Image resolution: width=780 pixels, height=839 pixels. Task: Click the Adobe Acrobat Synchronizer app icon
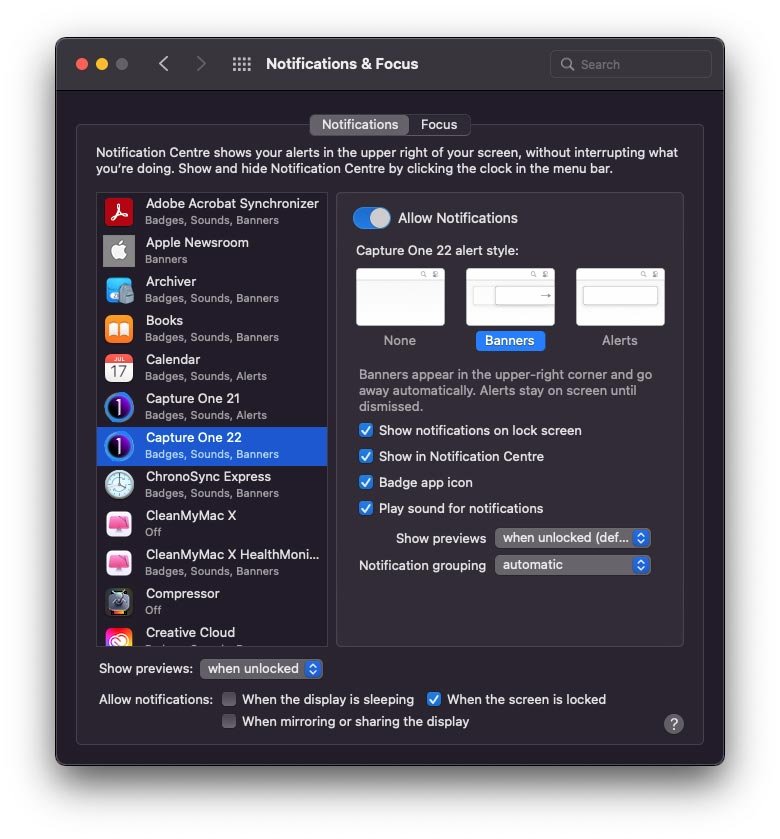click(x=119, y=212)
